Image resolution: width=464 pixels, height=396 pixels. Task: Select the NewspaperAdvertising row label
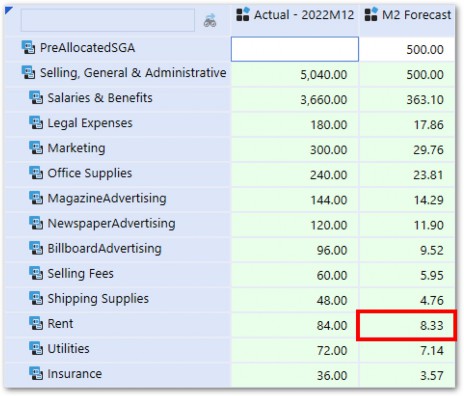pyautogui.click(x=111, y=223)
